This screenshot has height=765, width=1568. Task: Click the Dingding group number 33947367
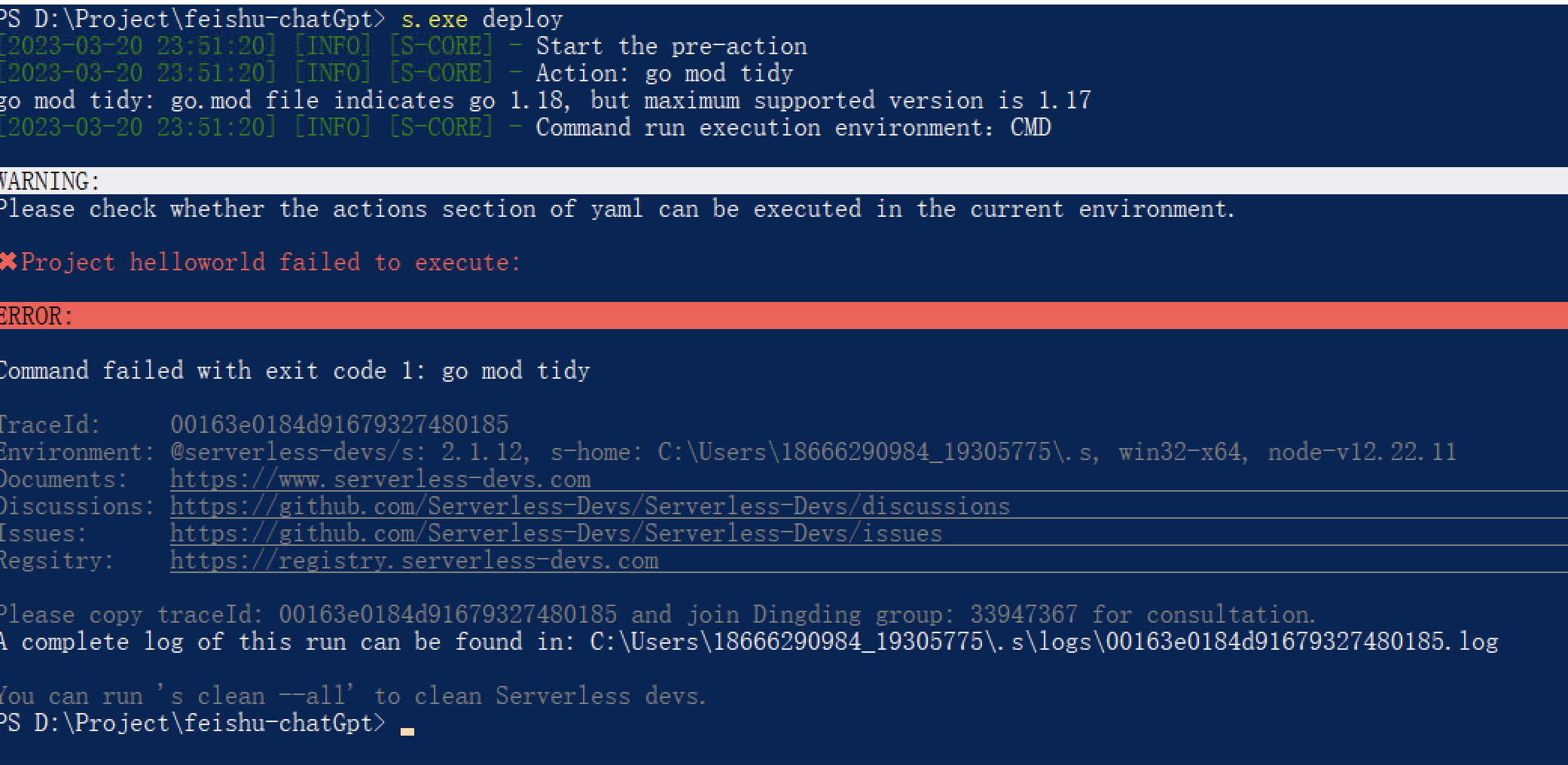[x=1023, y=614]
